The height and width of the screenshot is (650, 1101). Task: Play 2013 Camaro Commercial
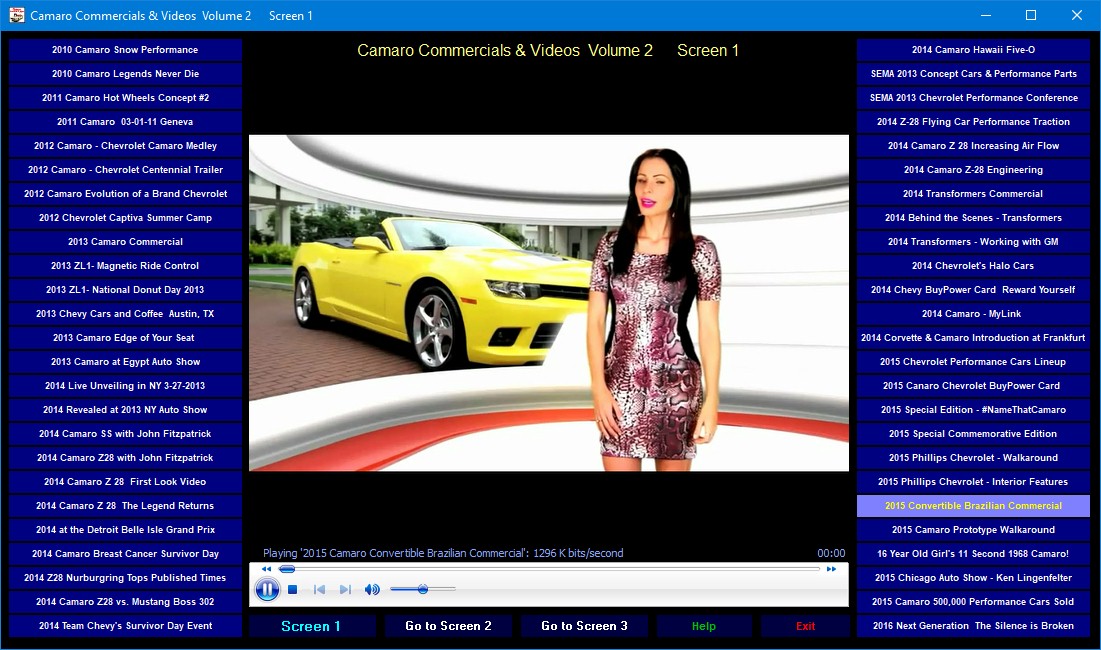coord(125,241)
